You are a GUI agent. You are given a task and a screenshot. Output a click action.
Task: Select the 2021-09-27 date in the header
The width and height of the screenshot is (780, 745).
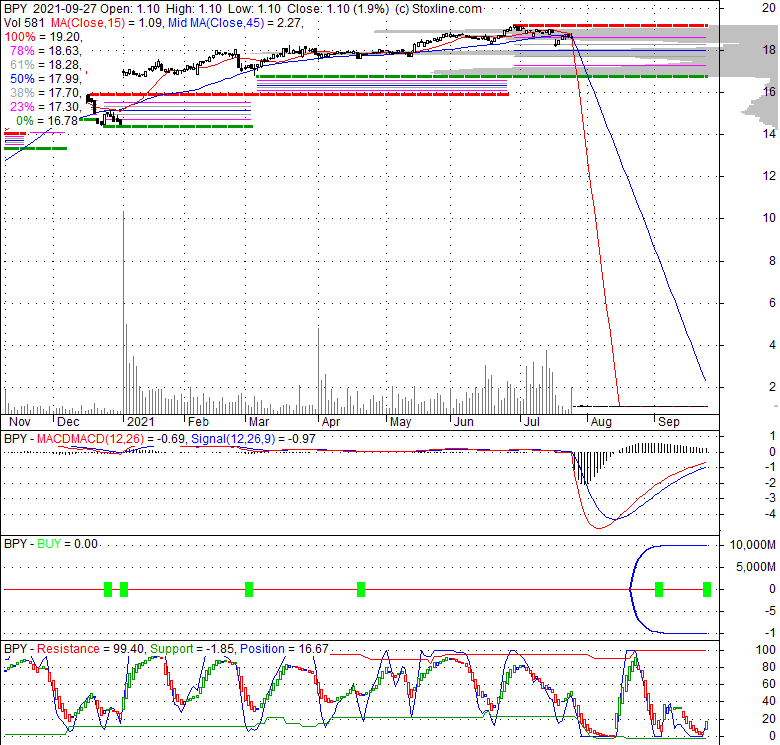66,9
